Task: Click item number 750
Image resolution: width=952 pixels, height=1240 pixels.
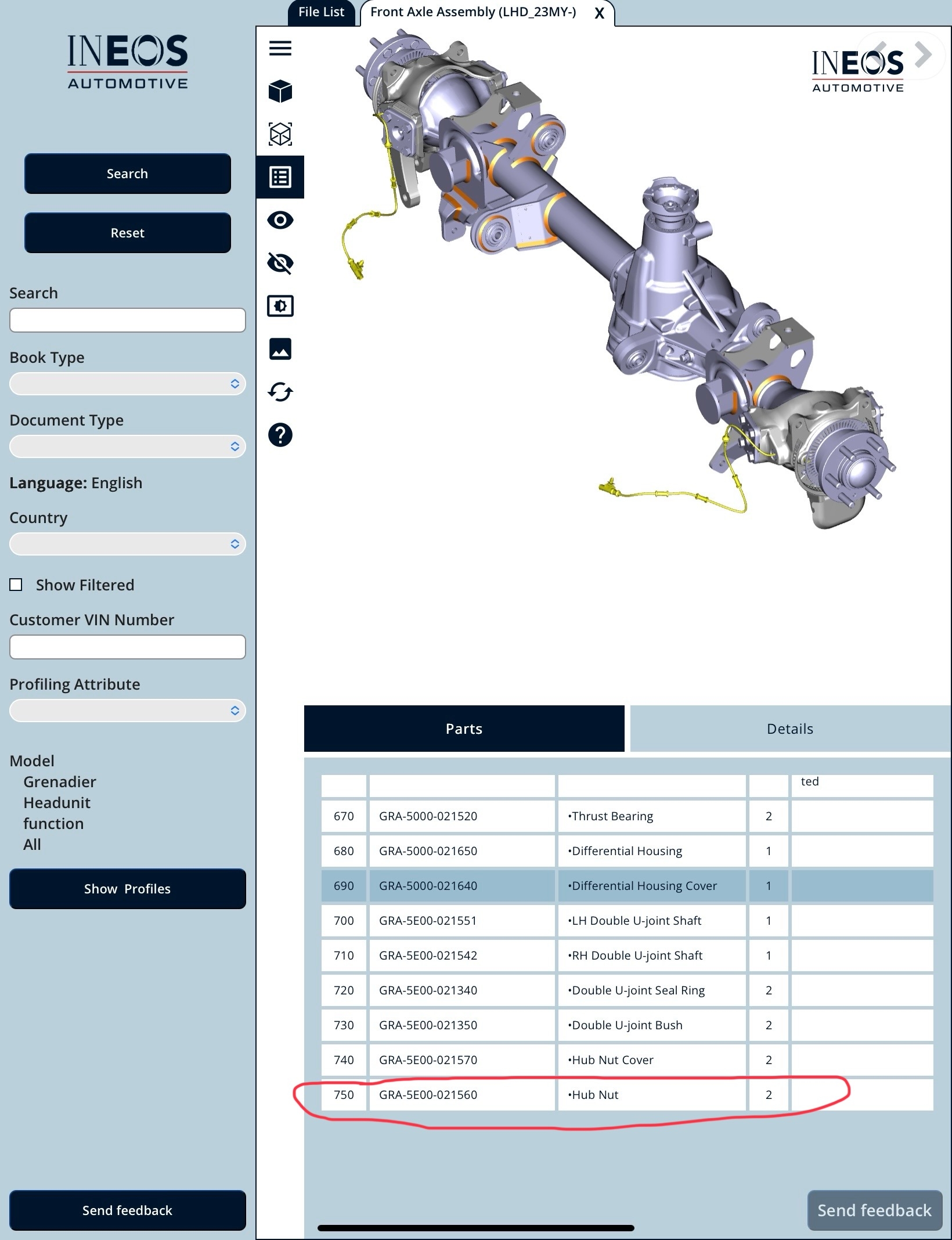Action: [x=344, y=1095]
